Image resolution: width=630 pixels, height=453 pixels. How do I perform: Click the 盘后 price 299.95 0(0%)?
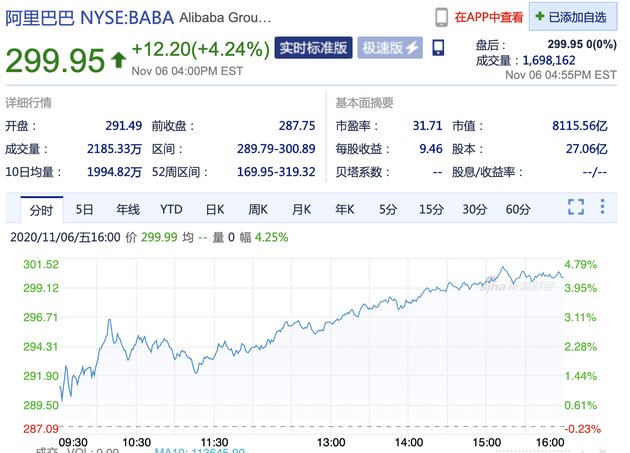[582, 44]
